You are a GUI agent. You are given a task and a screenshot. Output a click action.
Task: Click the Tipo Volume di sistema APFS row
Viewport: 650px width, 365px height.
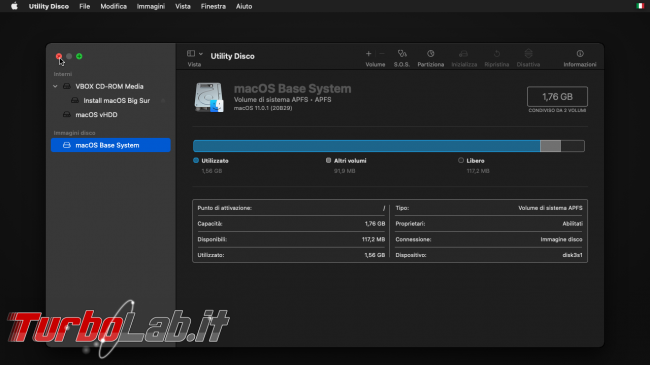tap(489, 208)
